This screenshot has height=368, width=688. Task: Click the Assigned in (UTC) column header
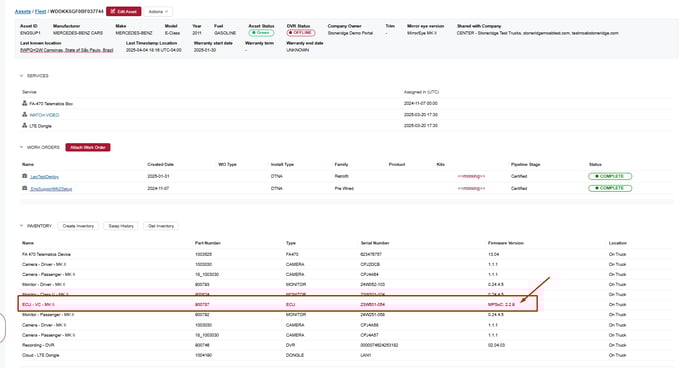pyautogui.click(x=421, y=92)
